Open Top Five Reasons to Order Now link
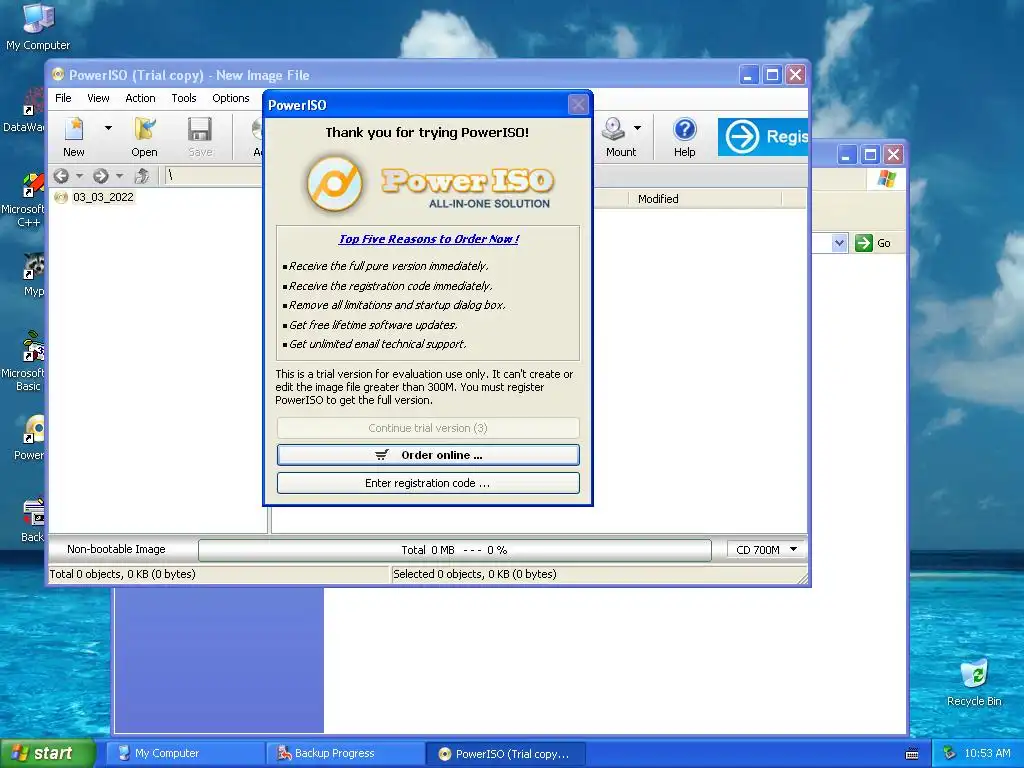The width and height of the screenshot is (1024, 768). (x=428, y=239)
